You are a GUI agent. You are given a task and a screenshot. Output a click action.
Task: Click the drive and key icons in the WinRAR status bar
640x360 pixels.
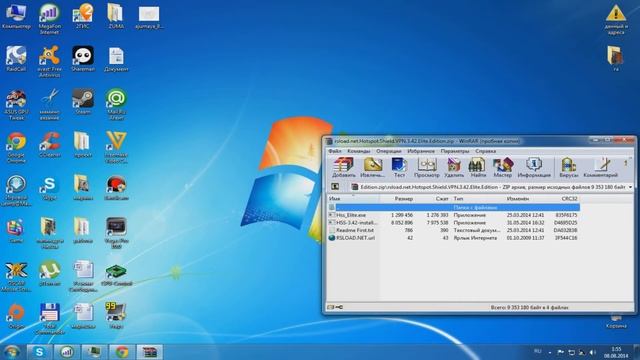coord(336,307)
